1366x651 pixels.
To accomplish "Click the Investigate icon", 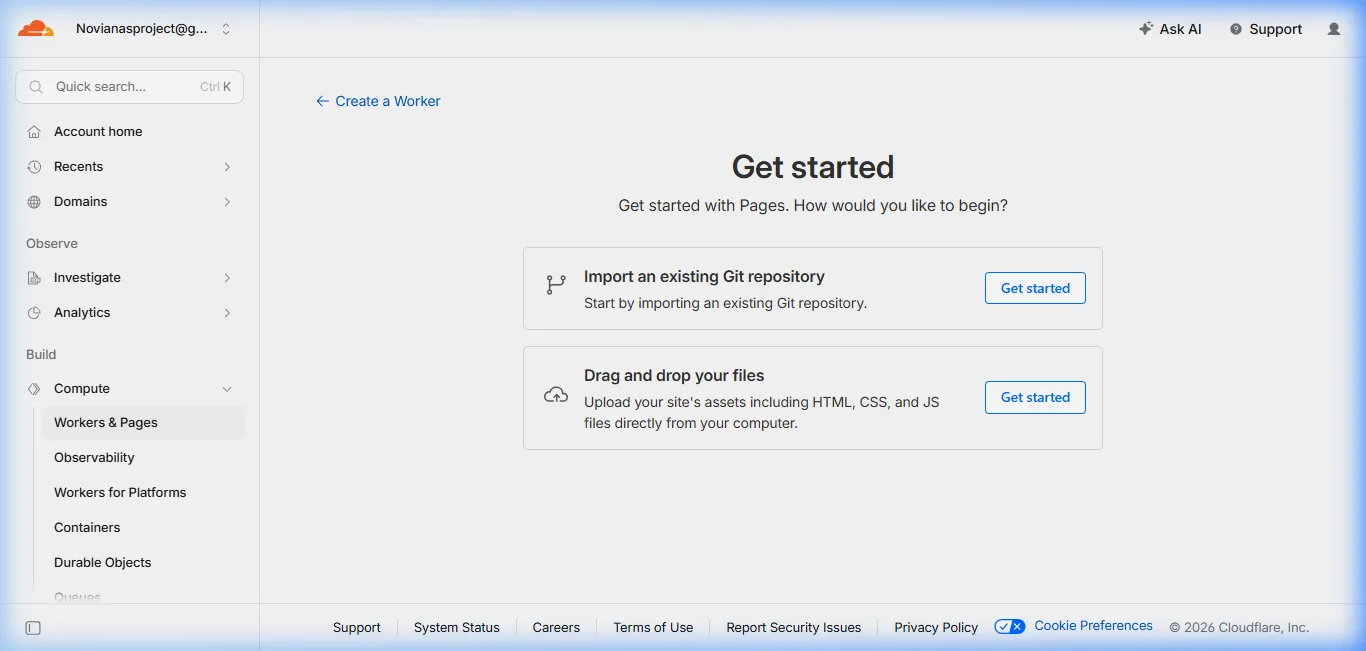I will click(x=34, y=278).
